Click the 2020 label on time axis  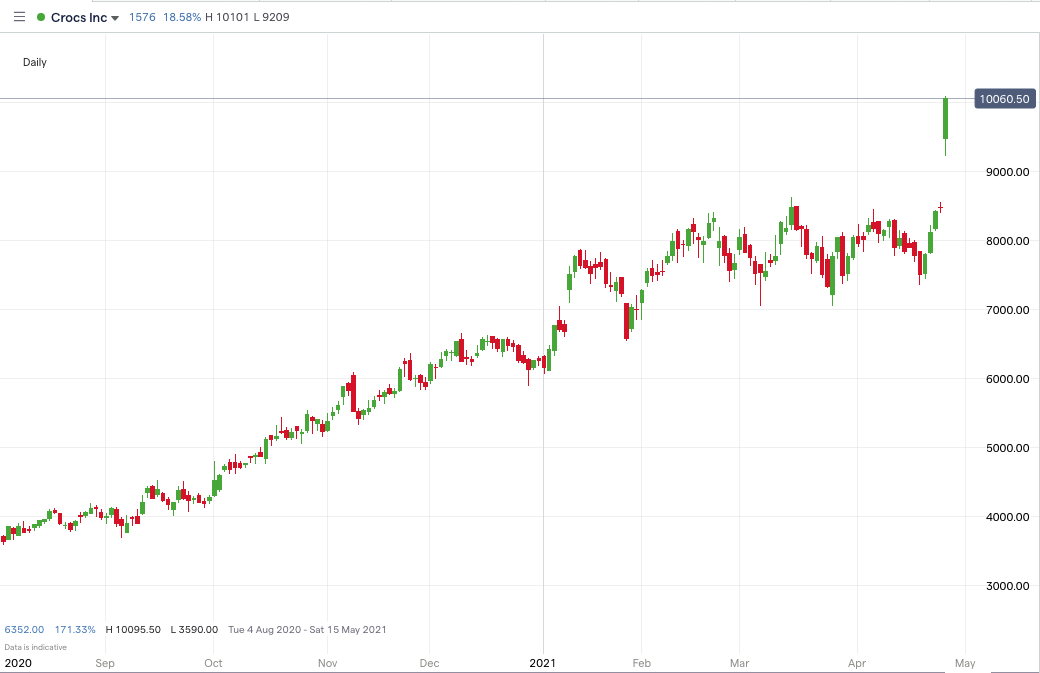(17, 663)
